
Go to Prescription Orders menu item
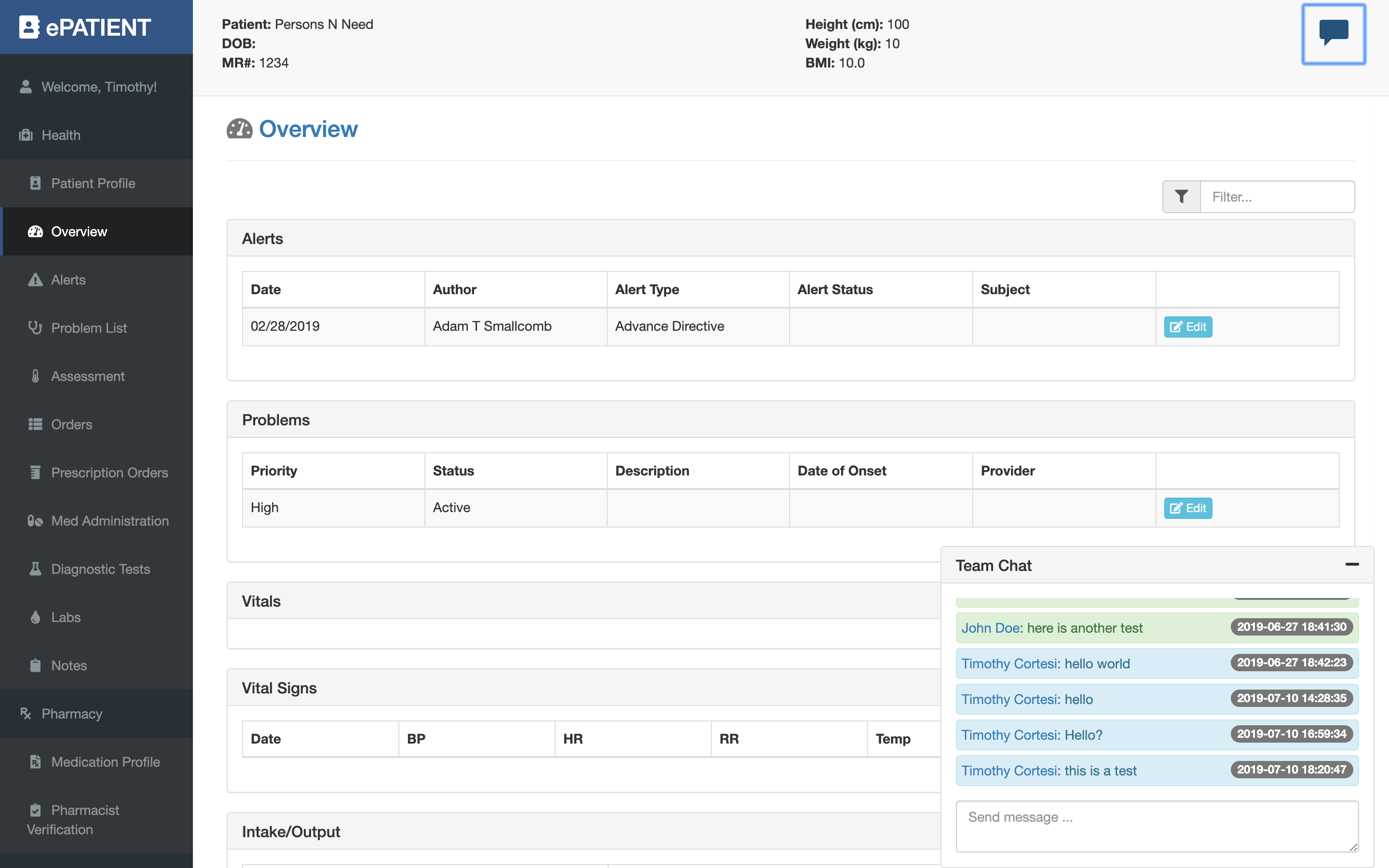[109, 473]
